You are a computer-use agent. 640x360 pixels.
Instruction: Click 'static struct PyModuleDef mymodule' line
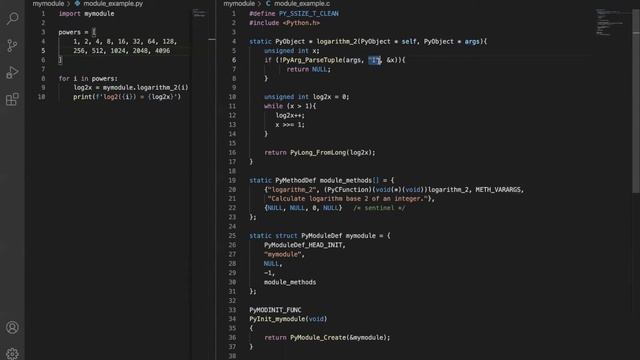320,236
